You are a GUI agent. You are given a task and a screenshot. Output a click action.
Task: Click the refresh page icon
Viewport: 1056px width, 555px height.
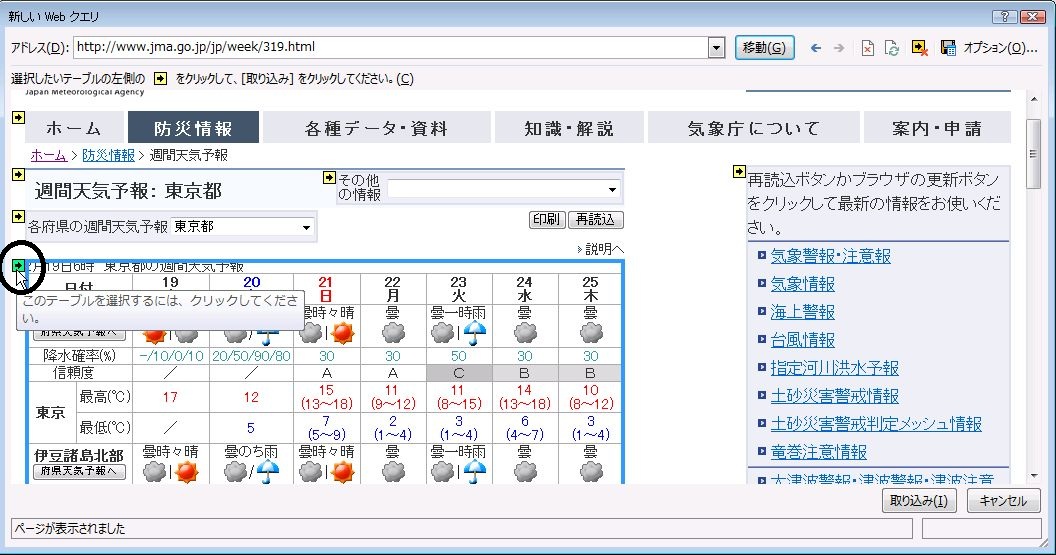click(892, 48)
